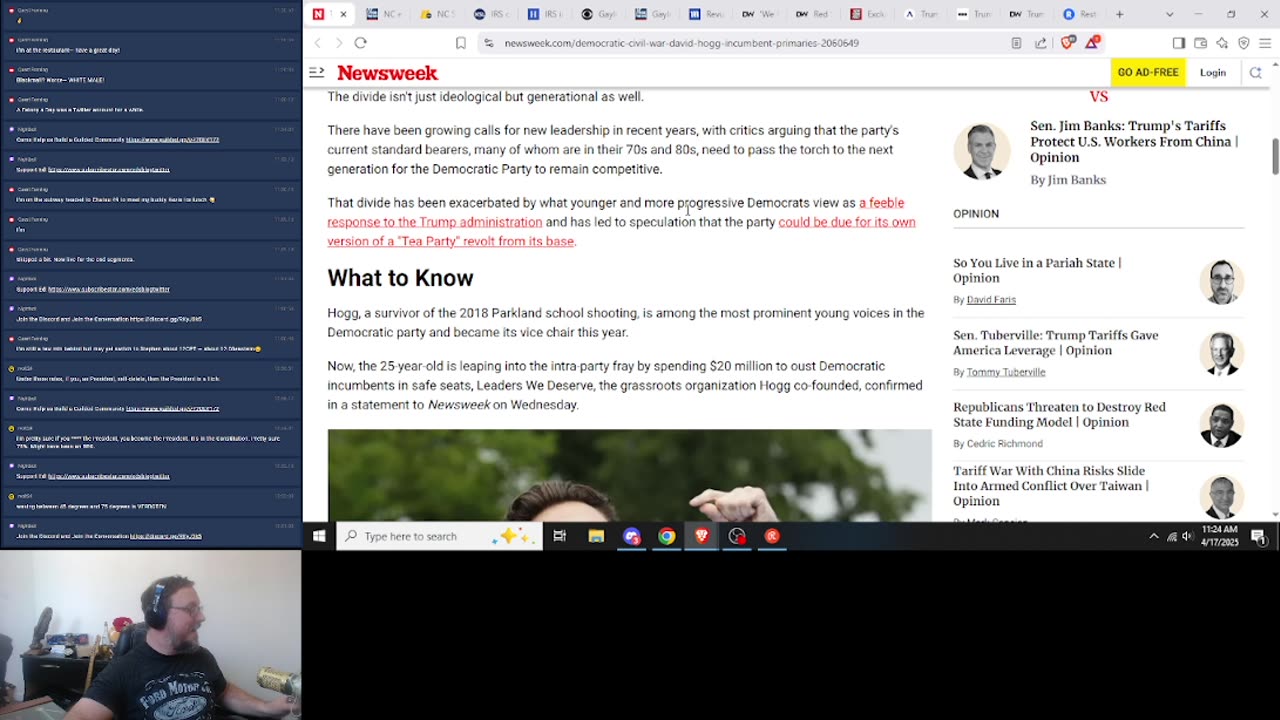Launch File Explorer from the taskbar
The width and height of the screenshot is (1280, 720).
(596, 536)
